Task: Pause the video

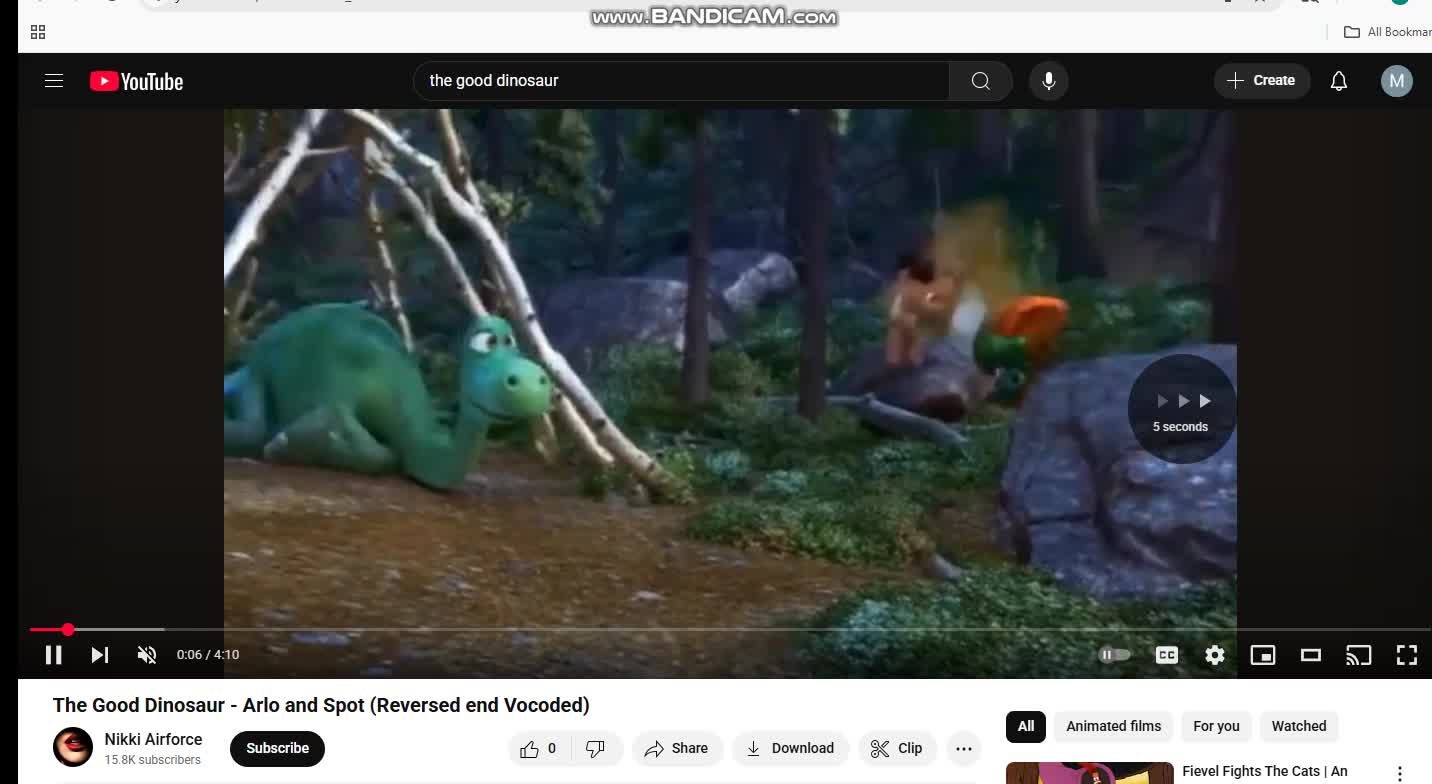Action: point(54,655)
